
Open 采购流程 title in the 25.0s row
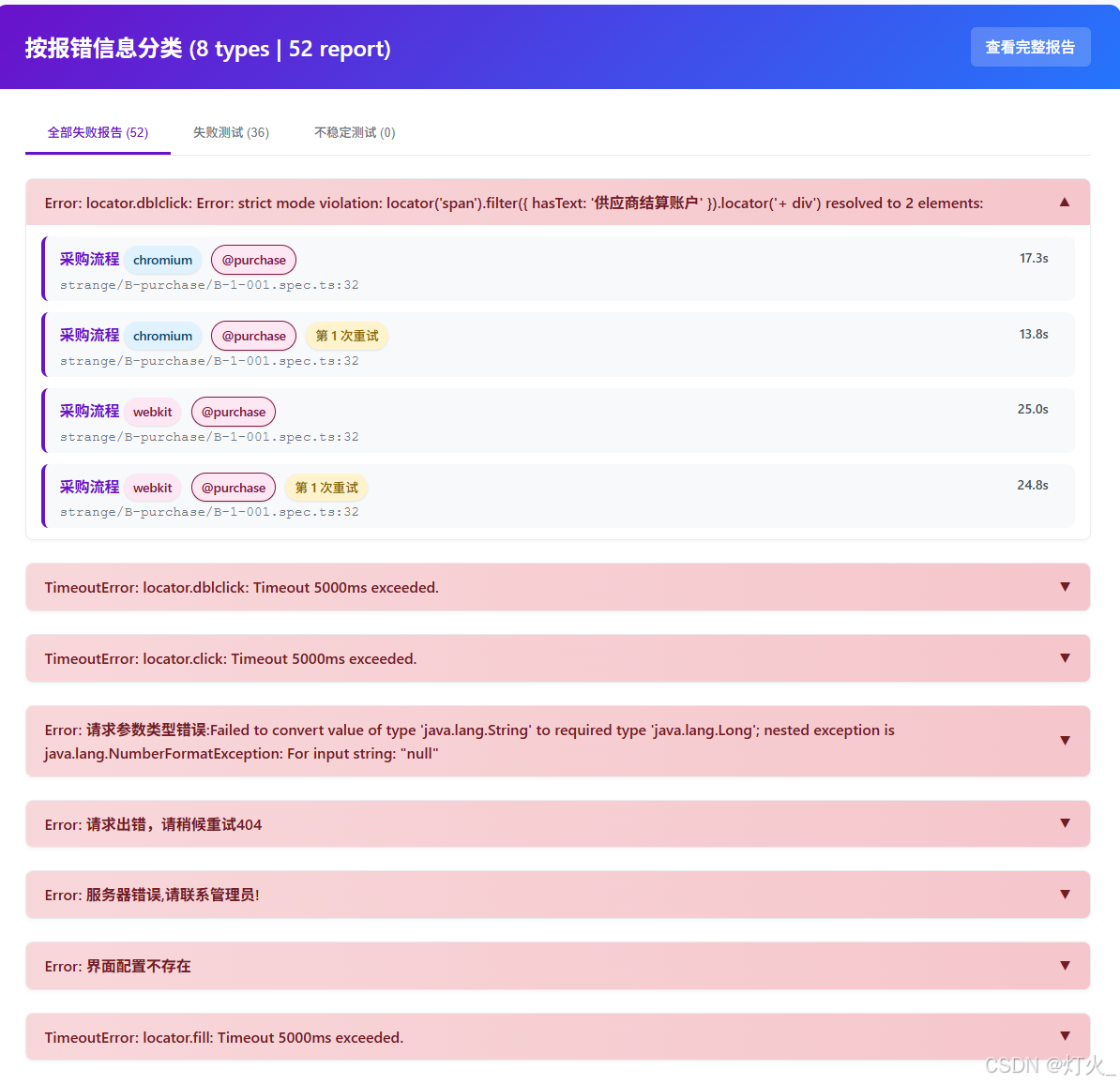(x=89, y=411)
